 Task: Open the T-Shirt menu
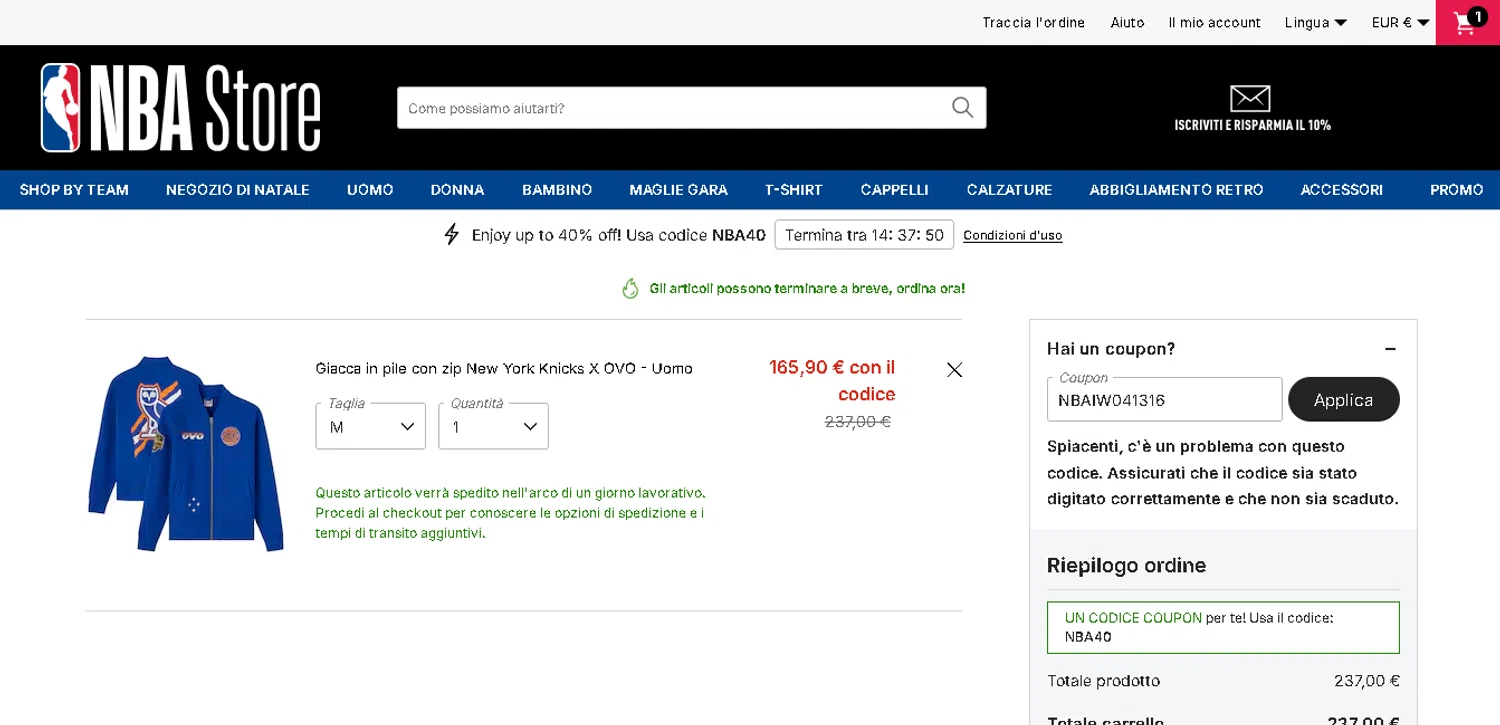point(794,190)
